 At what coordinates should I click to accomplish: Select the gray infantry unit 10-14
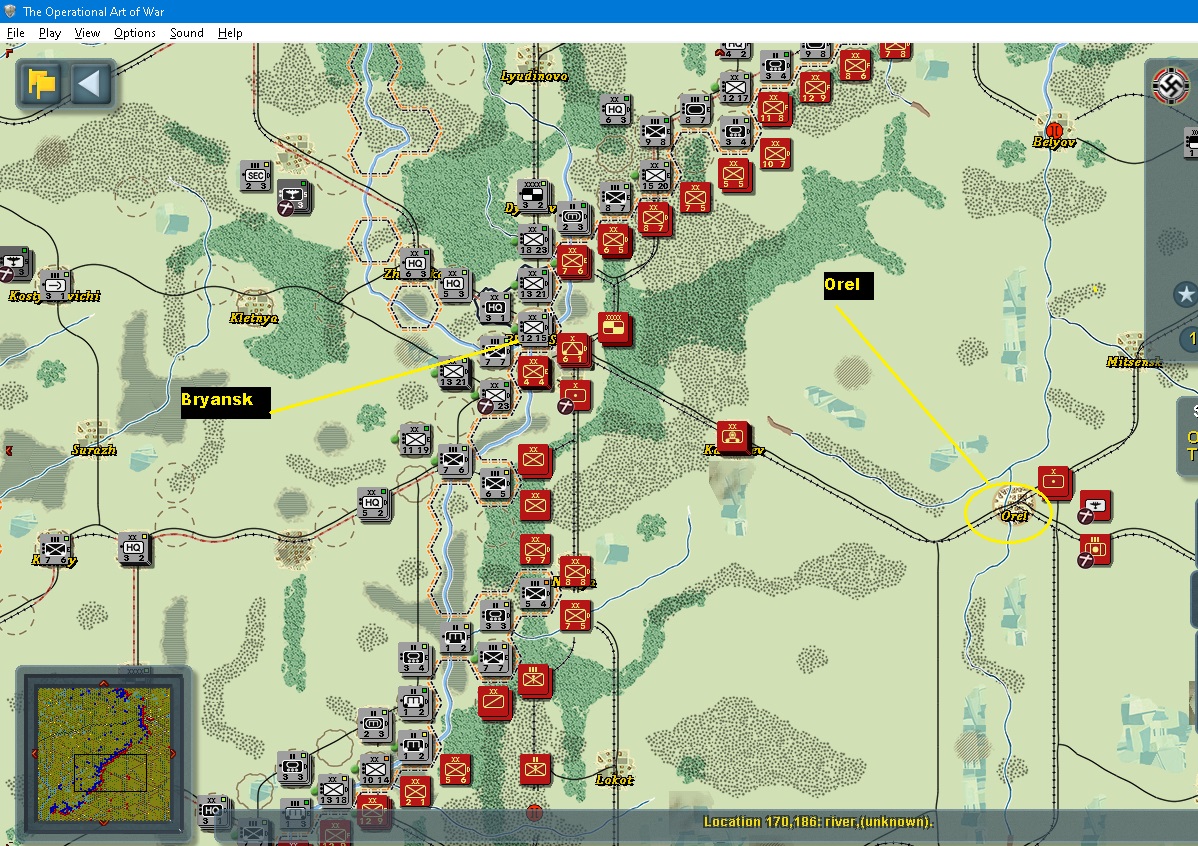(x=374, y=770)
